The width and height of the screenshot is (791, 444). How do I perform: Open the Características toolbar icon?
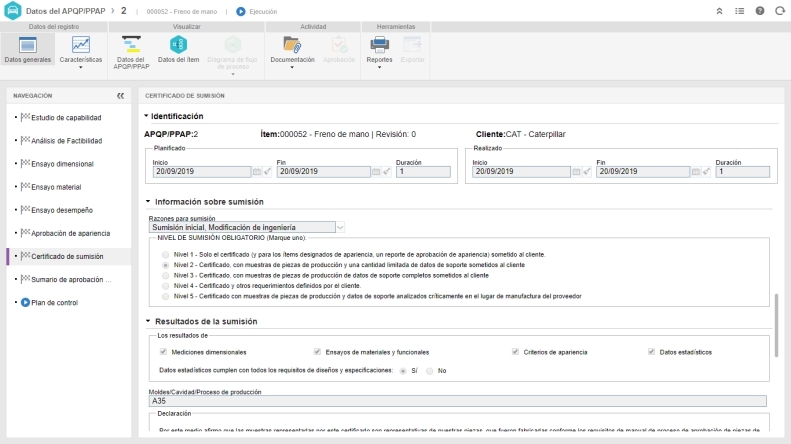click(x=81, y=46)
